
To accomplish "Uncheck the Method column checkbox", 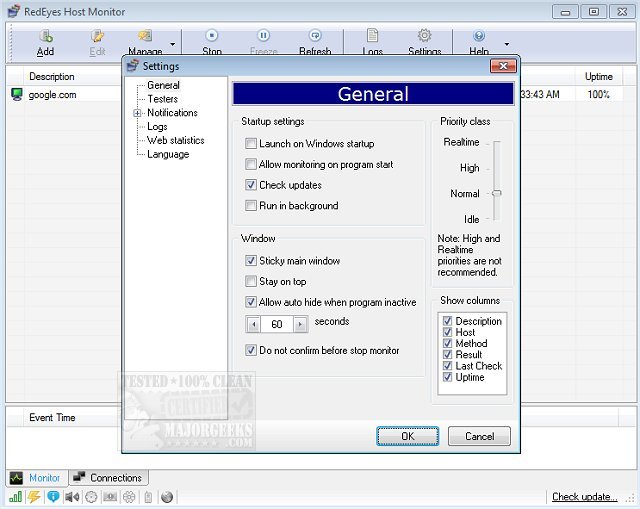I will (x=447, y=343).
